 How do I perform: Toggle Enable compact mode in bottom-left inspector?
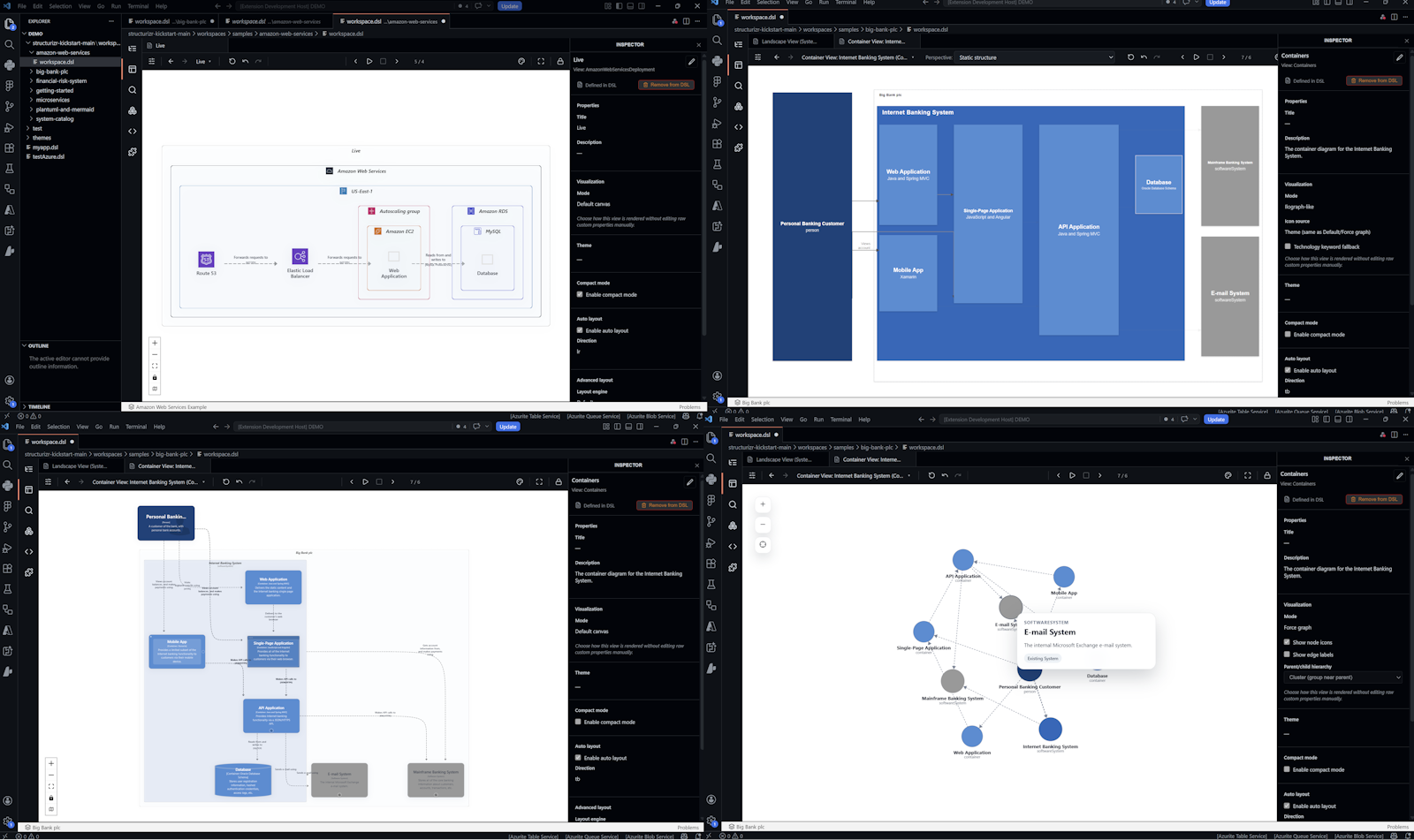[x=578, y=722]
